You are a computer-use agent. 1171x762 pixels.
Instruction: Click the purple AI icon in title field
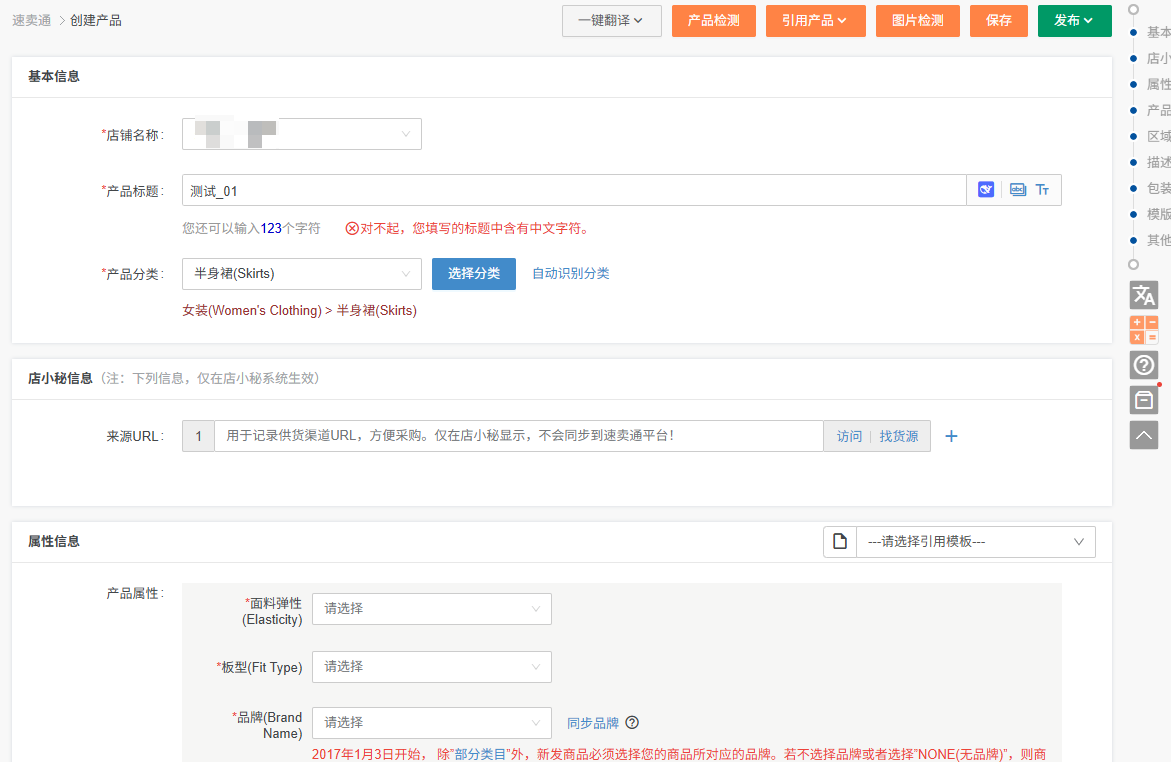[986, 190]
